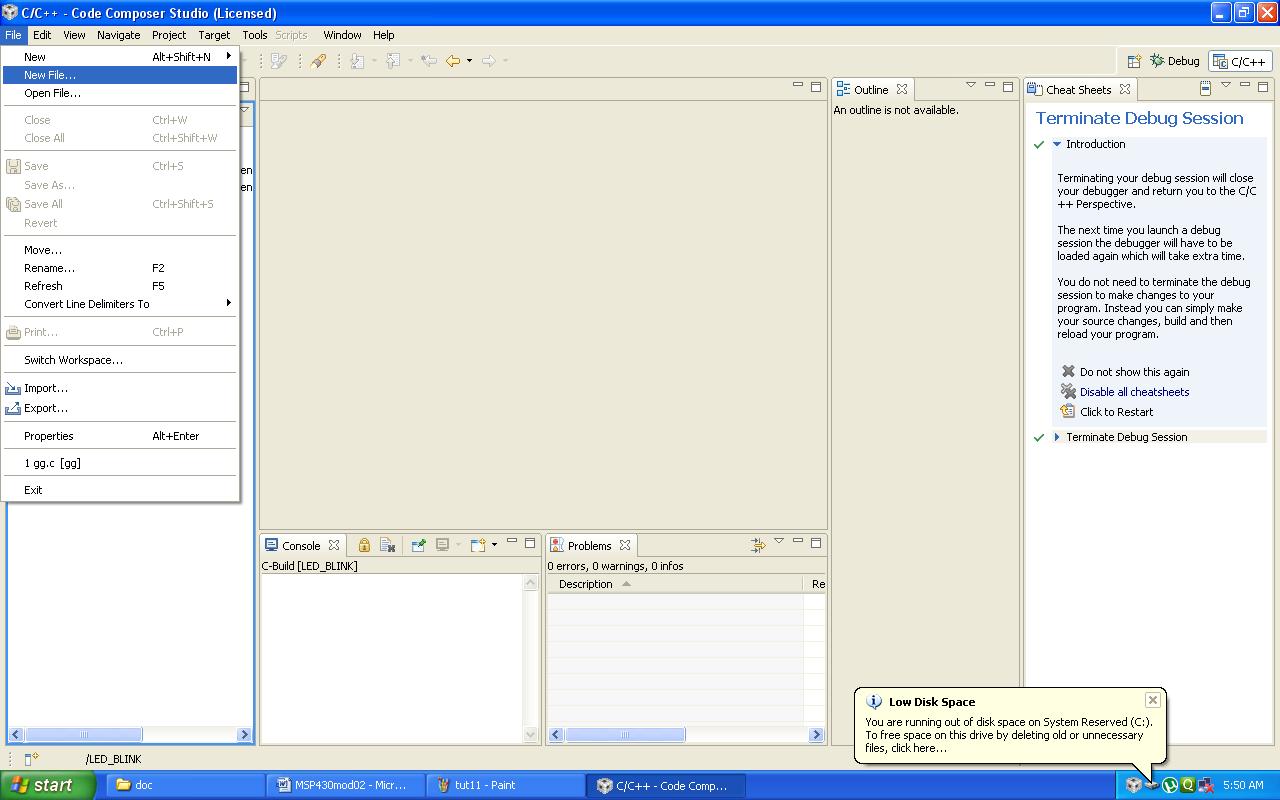Click project explorer scroll right arrow

244,735
